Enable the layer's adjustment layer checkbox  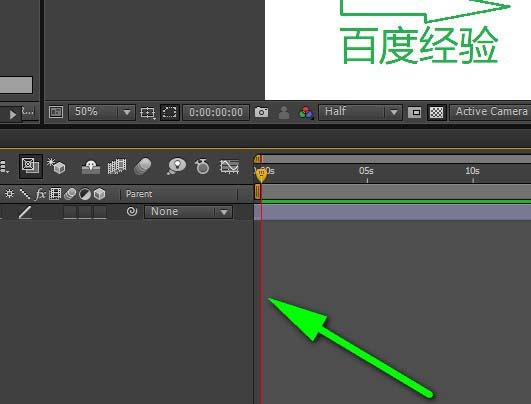[85, 212]
